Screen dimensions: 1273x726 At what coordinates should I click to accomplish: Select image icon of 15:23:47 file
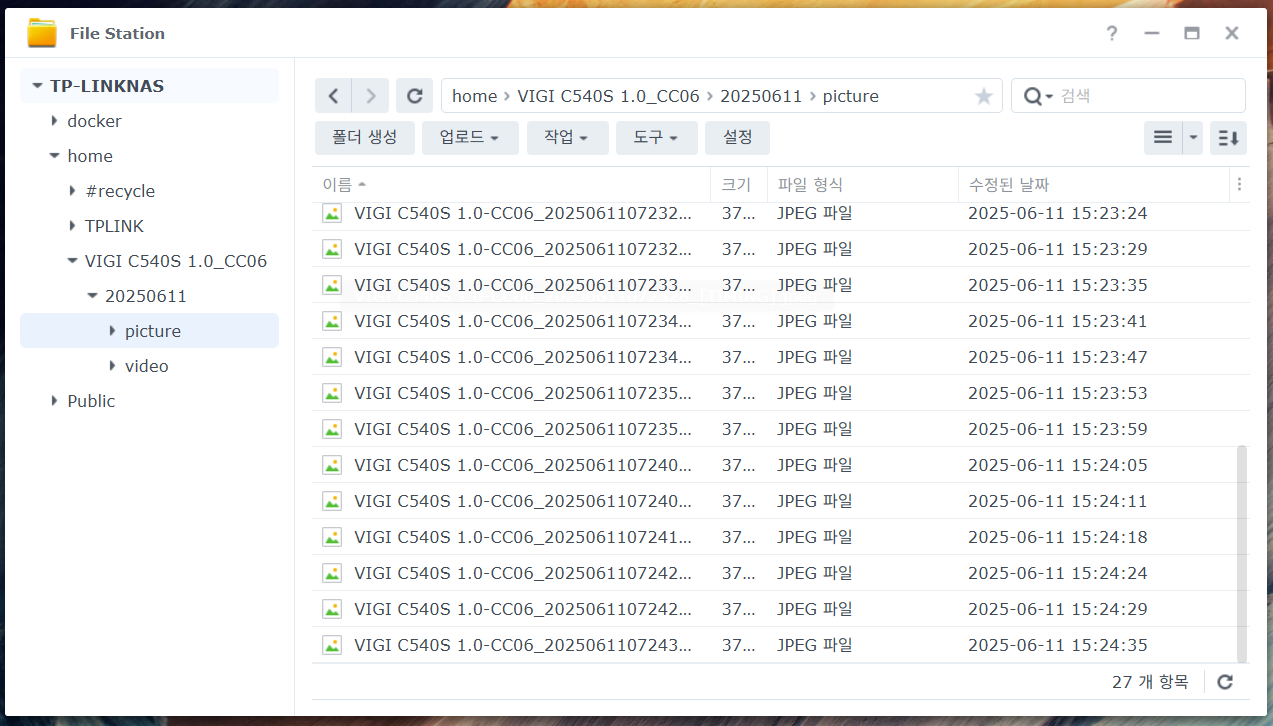[x=332, y=357]
